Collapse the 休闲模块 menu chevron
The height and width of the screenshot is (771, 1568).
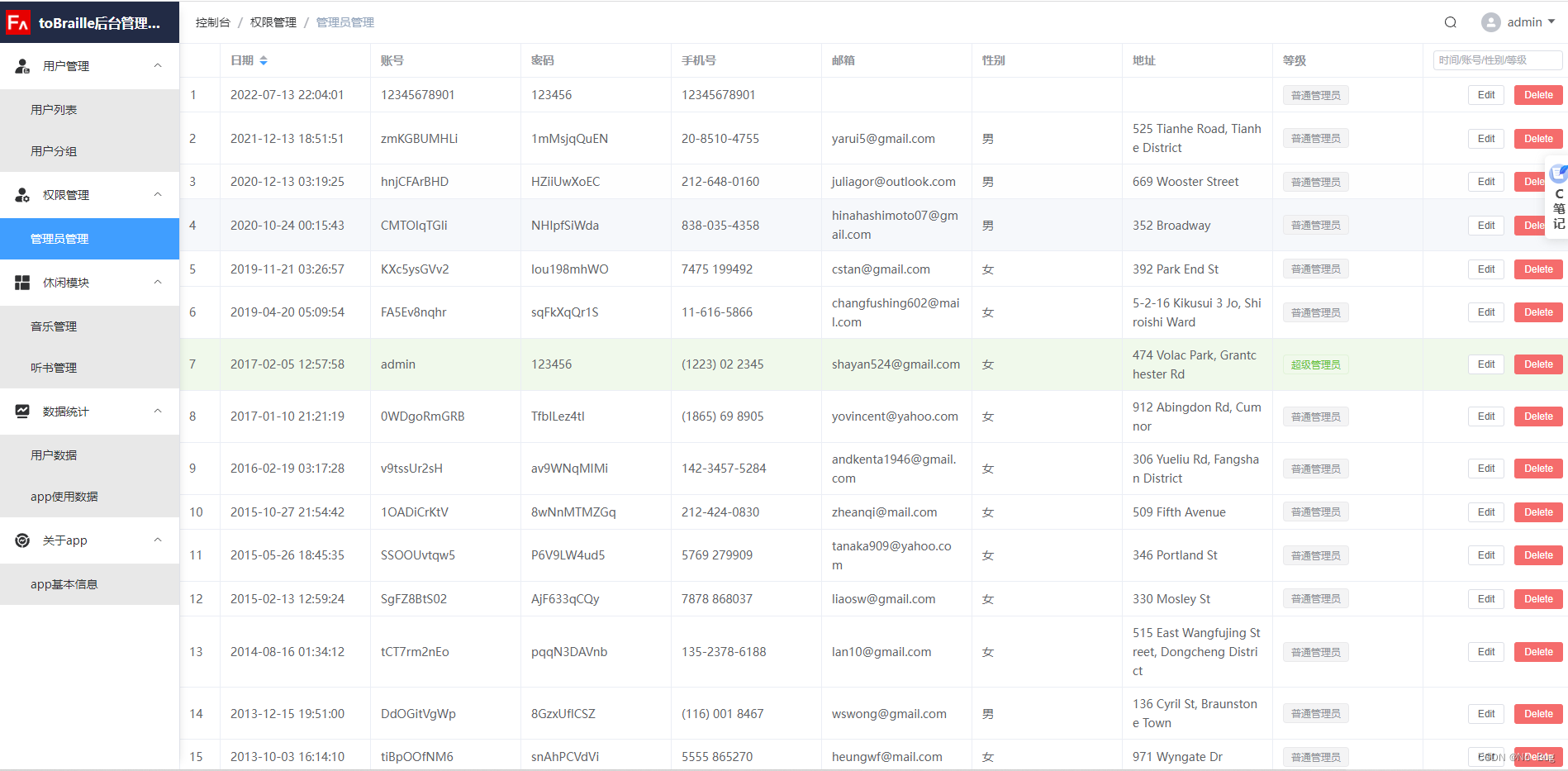[158, 283]
